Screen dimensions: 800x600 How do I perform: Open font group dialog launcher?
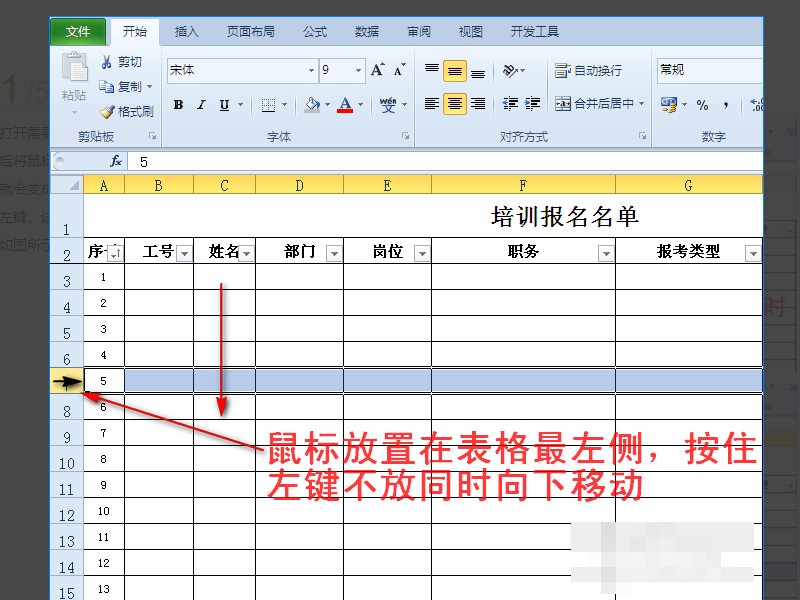pyautogui.click(x=405, y=136)
